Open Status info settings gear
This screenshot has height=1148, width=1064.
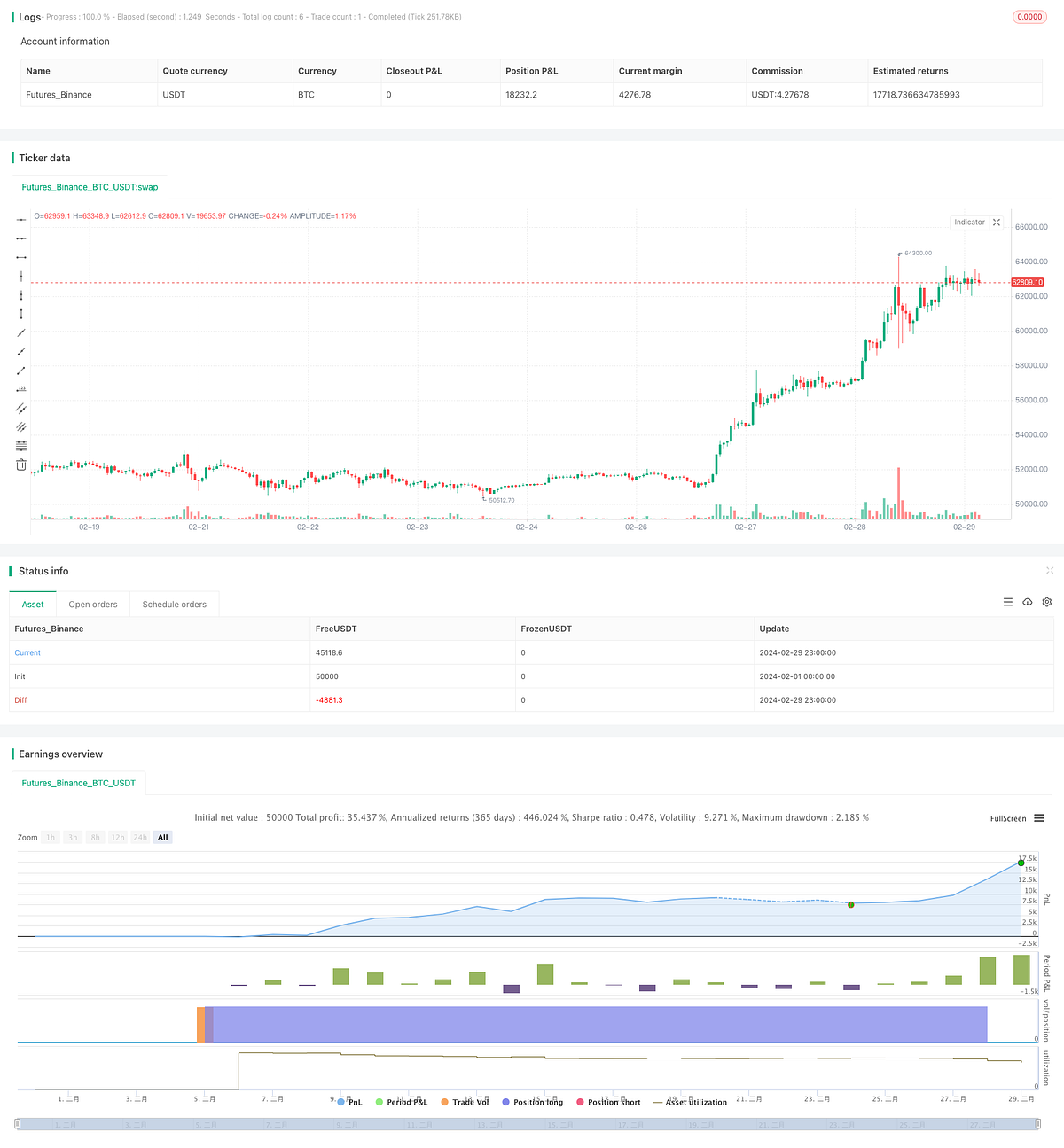click(1047, 602)
